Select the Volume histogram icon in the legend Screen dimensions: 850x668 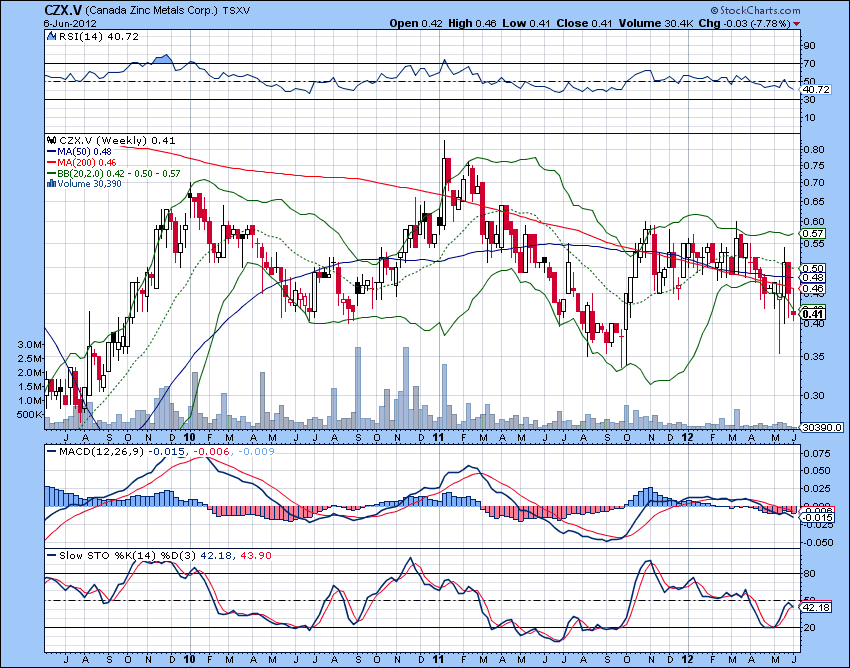52,185
